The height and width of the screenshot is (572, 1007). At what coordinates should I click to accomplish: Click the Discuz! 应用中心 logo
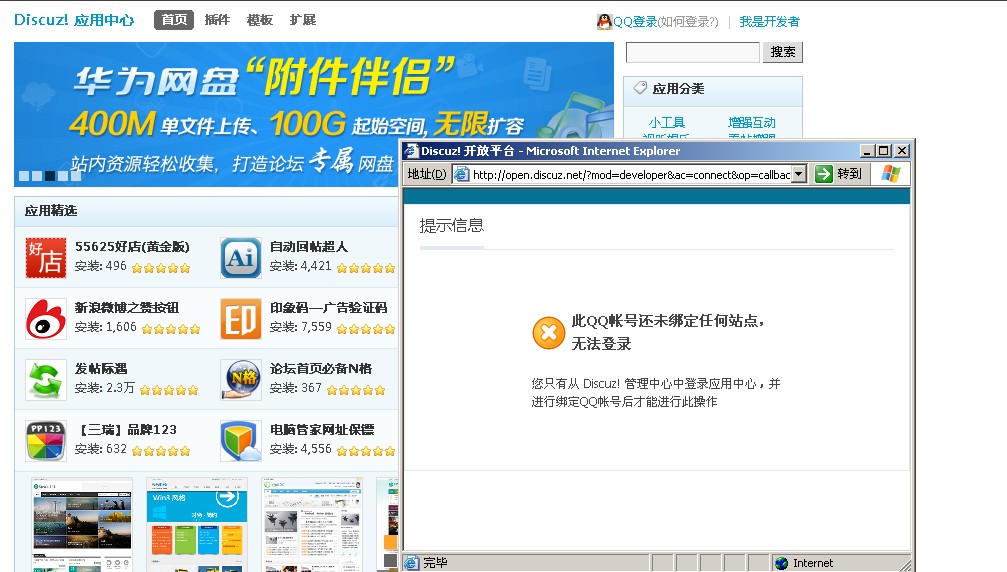point(74,20)
